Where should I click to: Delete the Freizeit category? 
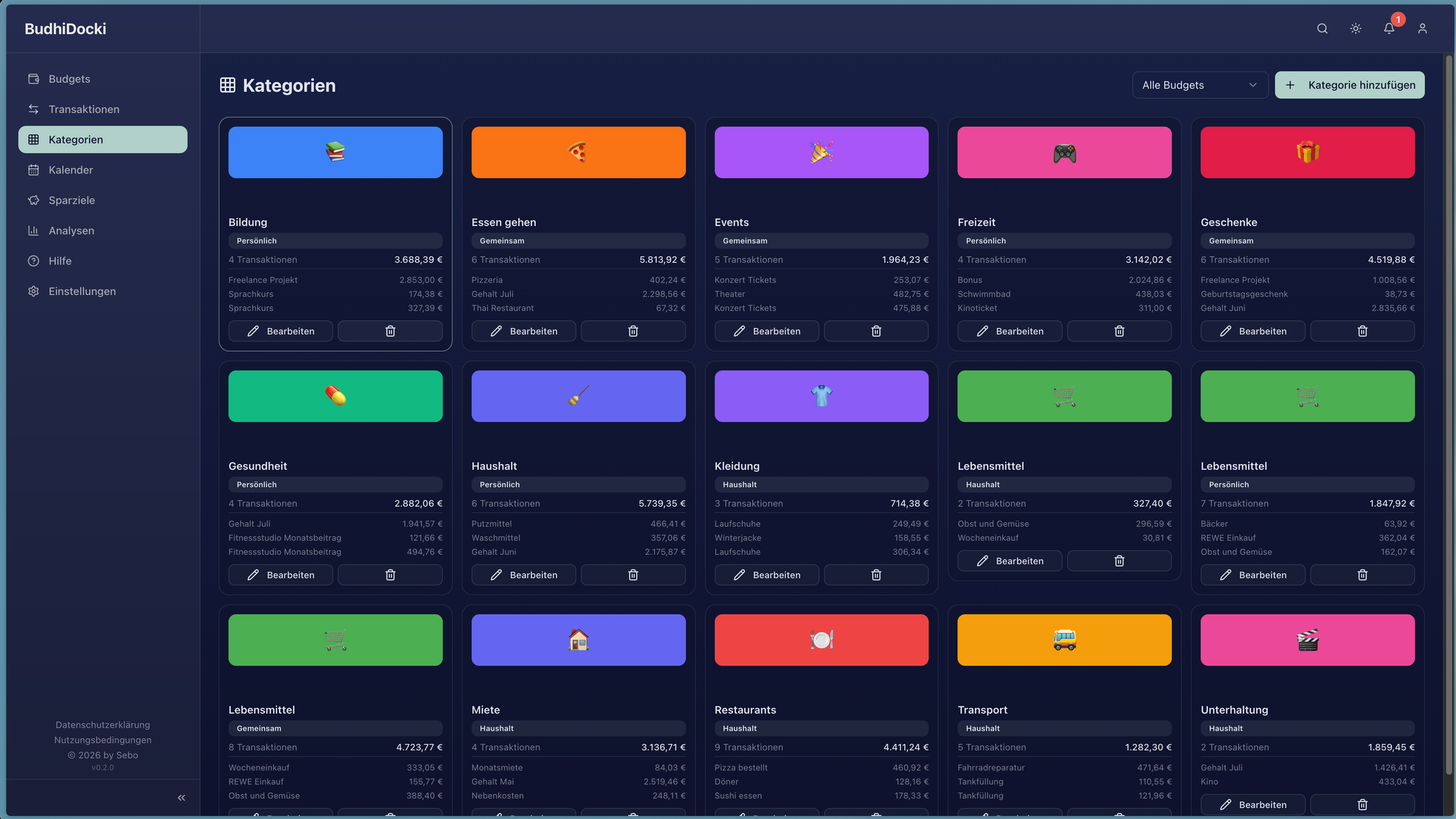click(x=1119, y=331)
